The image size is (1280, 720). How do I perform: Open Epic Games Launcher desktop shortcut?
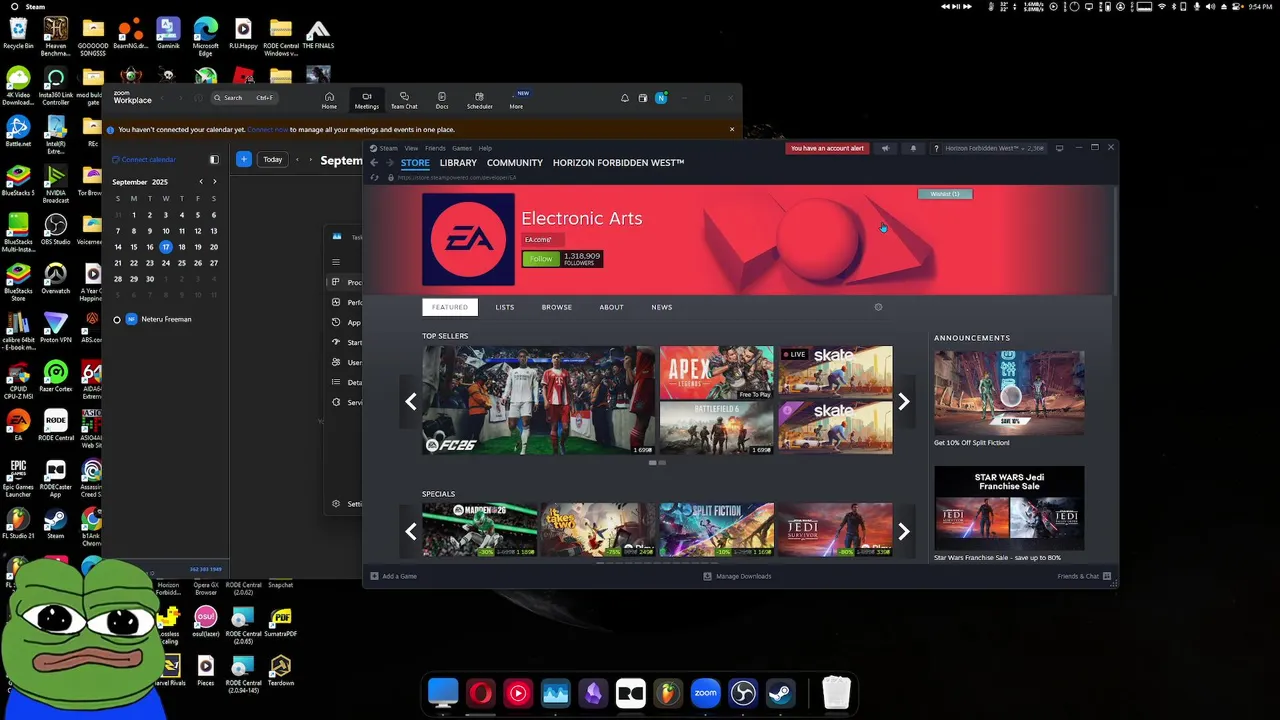pyautogui.click(x=18, y=478)
